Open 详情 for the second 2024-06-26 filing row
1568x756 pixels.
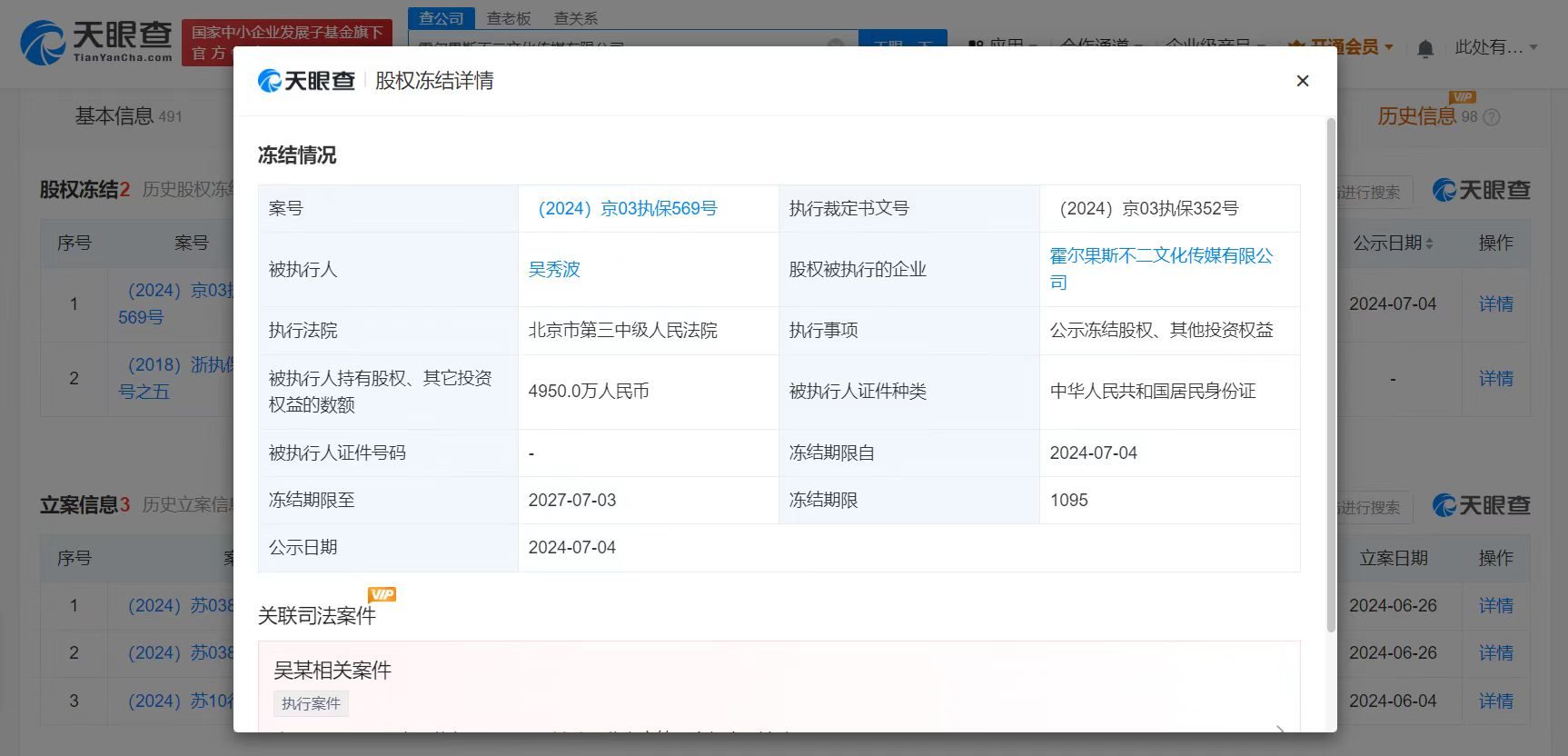click(x=1495, y=653)
